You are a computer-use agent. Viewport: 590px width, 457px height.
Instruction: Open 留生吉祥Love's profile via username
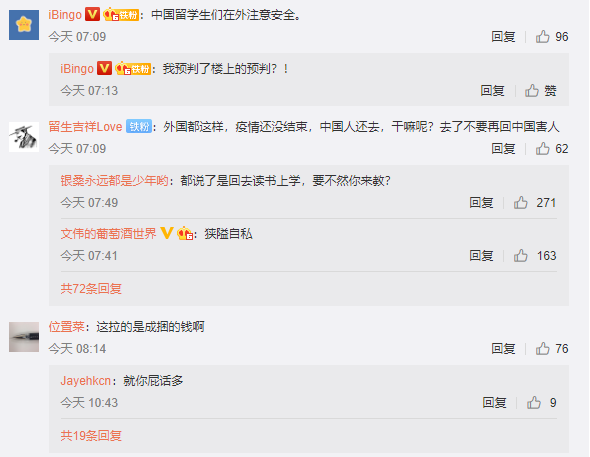pos(85,127)
